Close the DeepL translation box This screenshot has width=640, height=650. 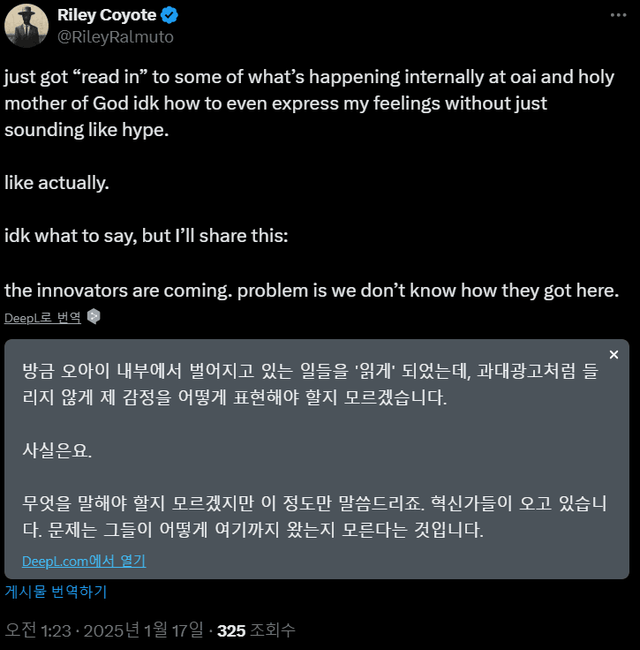613,354
